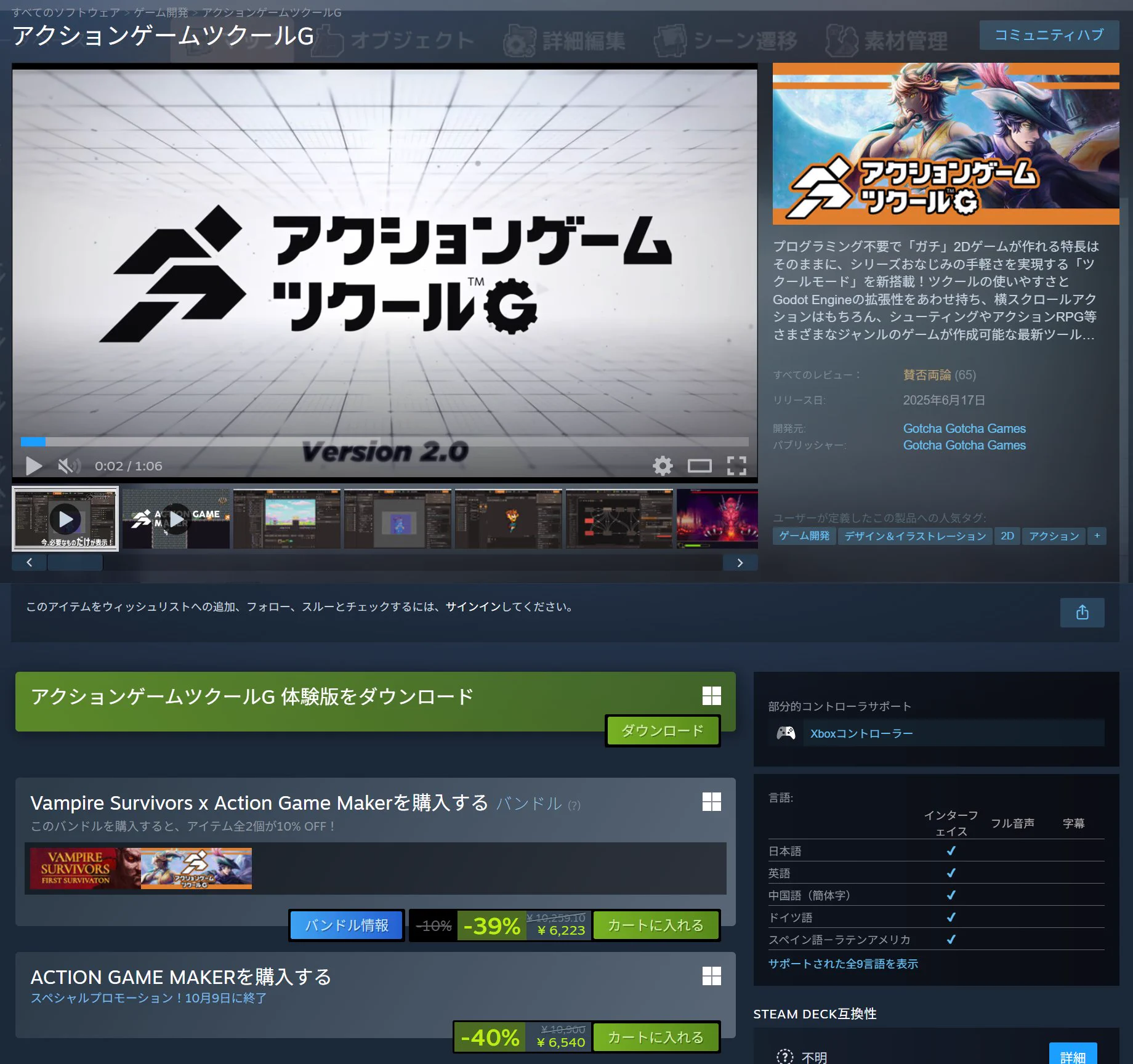
Task: Click Windows icon on demo download box
Action: [x=712, y=696]
